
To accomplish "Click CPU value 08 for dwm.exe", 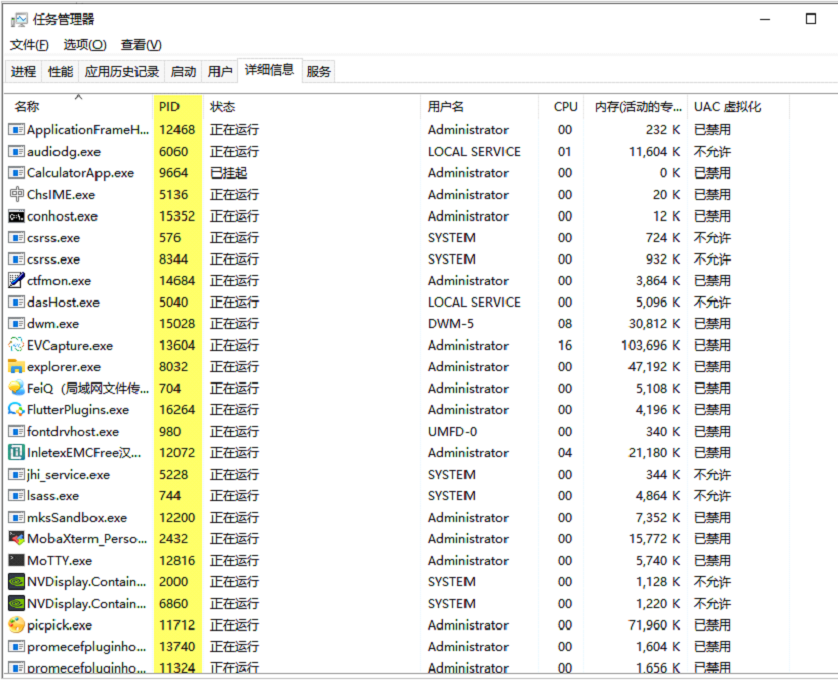I will [x=565, y=324].
